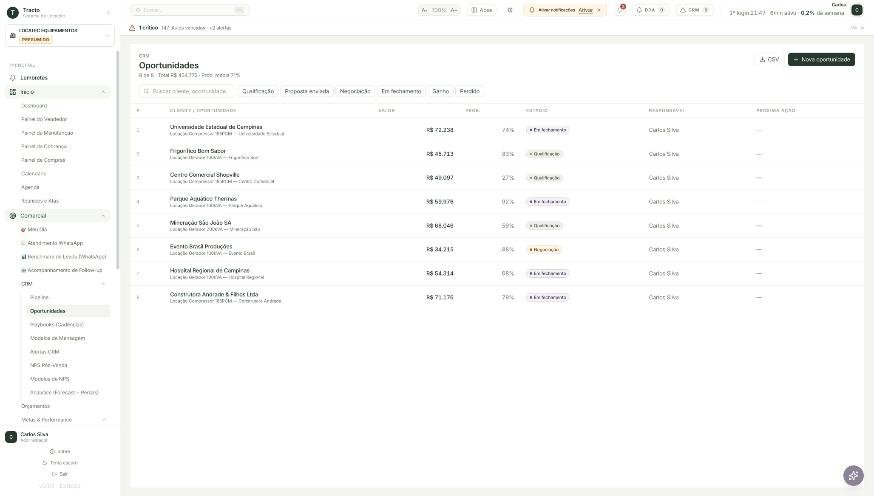Collapse the CRM submenu chevron

(x=104, y=284)
